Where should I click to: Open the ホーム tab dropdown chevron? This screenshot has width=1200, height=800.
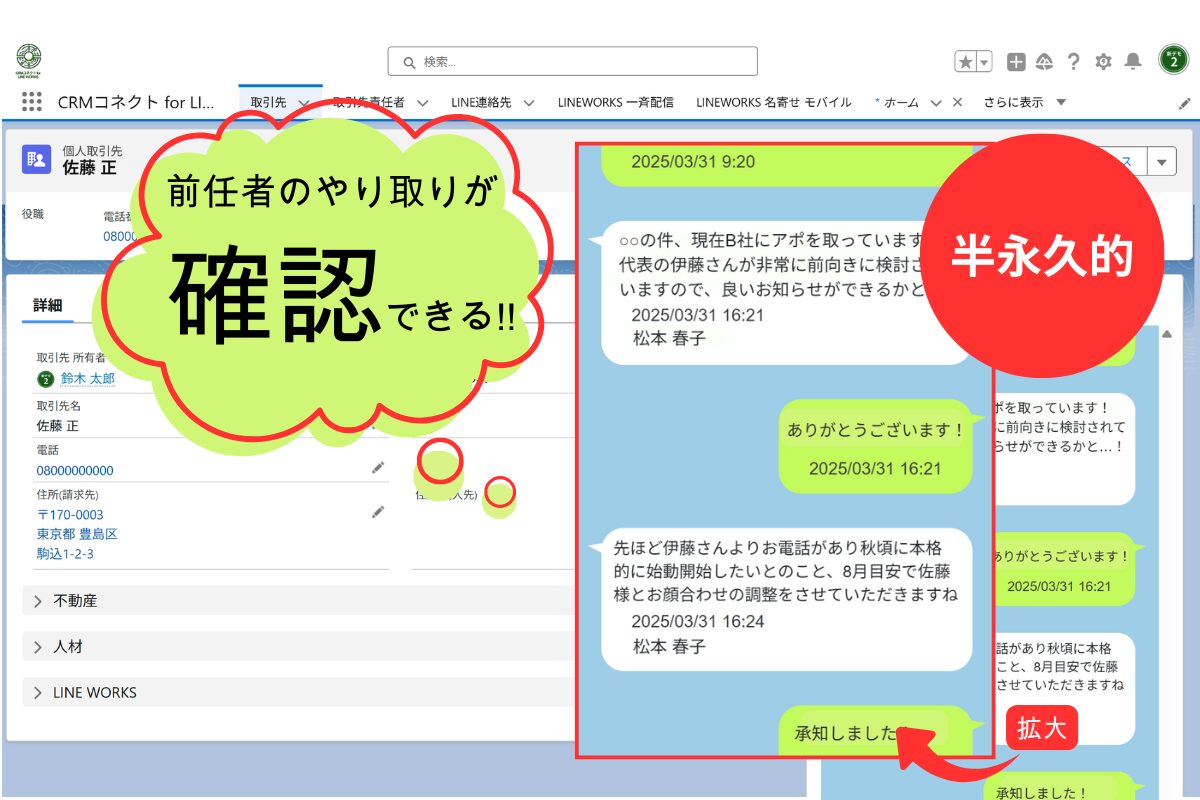936,103
